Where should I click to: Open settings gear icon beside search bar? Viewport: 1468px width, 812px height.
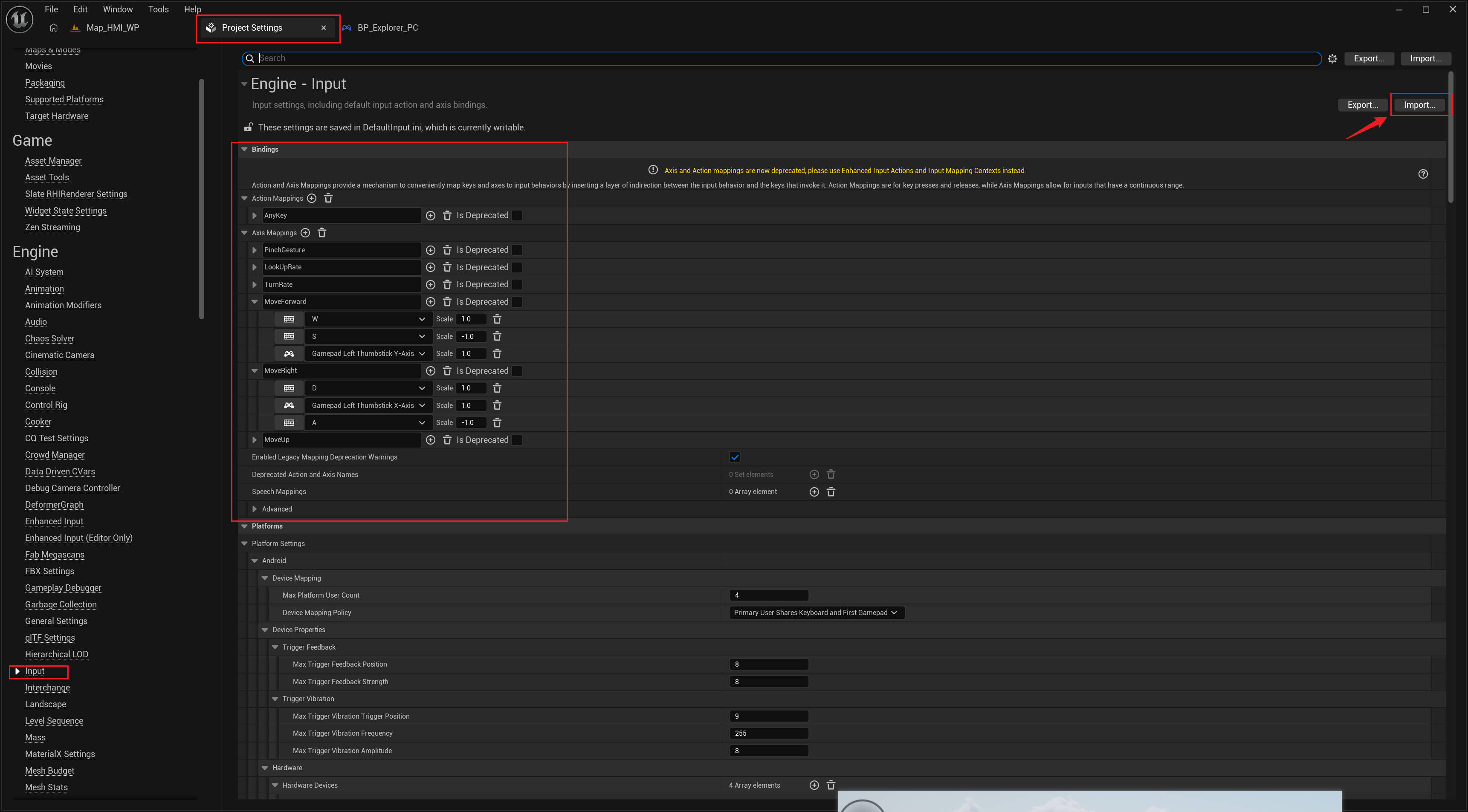click(x=1332, y=59)
